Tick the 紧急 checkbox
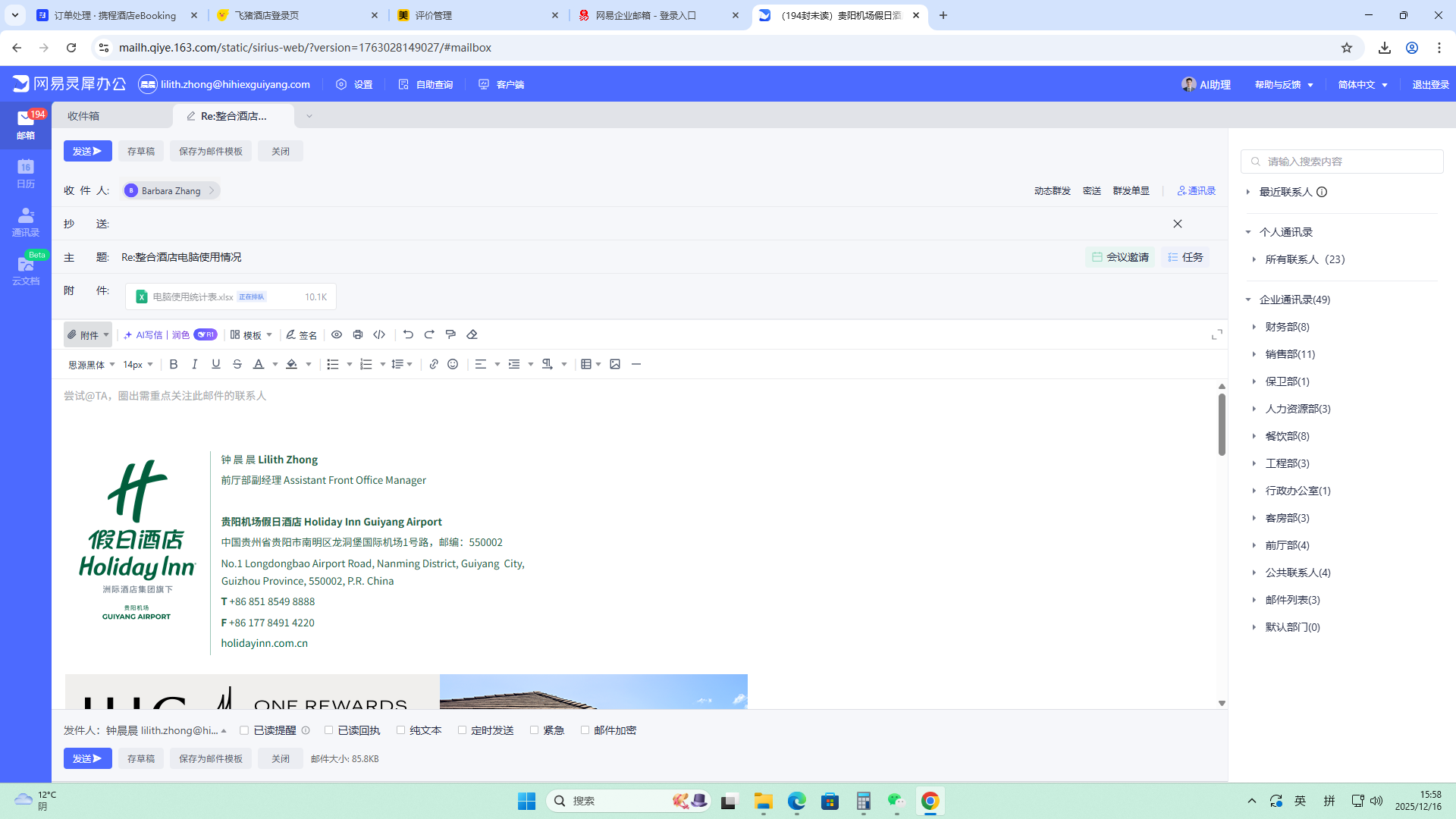The image size is (1456, 819). (535, 730)
